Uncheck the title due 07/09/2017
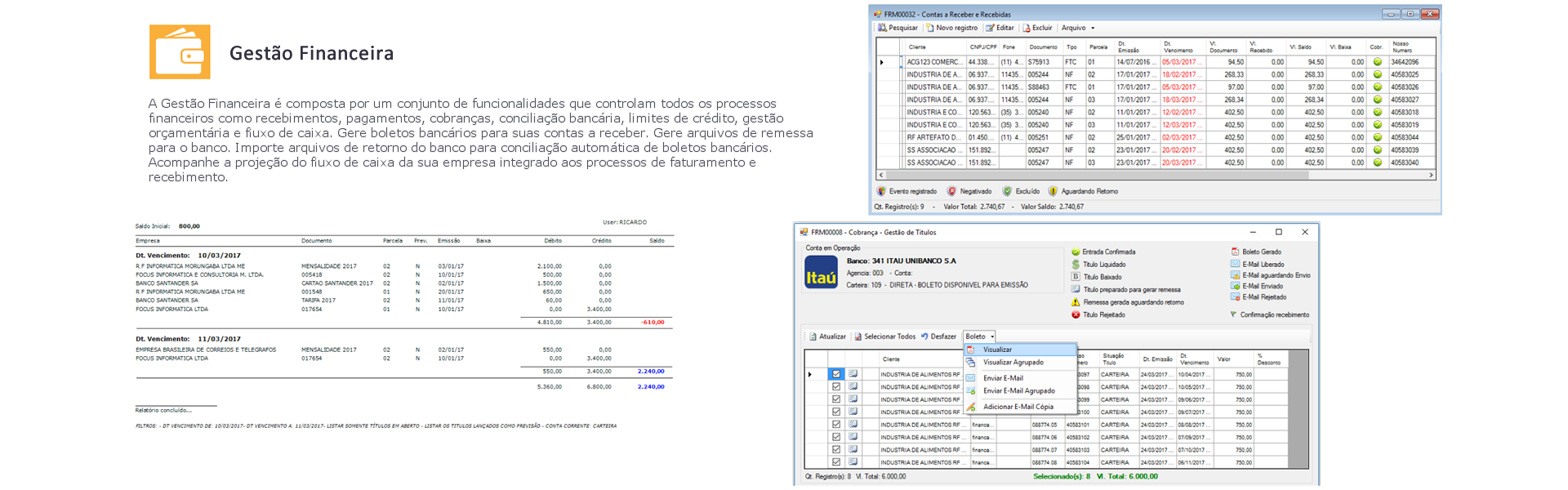This screenshot has height=490, width=1568. click(836, 437)
